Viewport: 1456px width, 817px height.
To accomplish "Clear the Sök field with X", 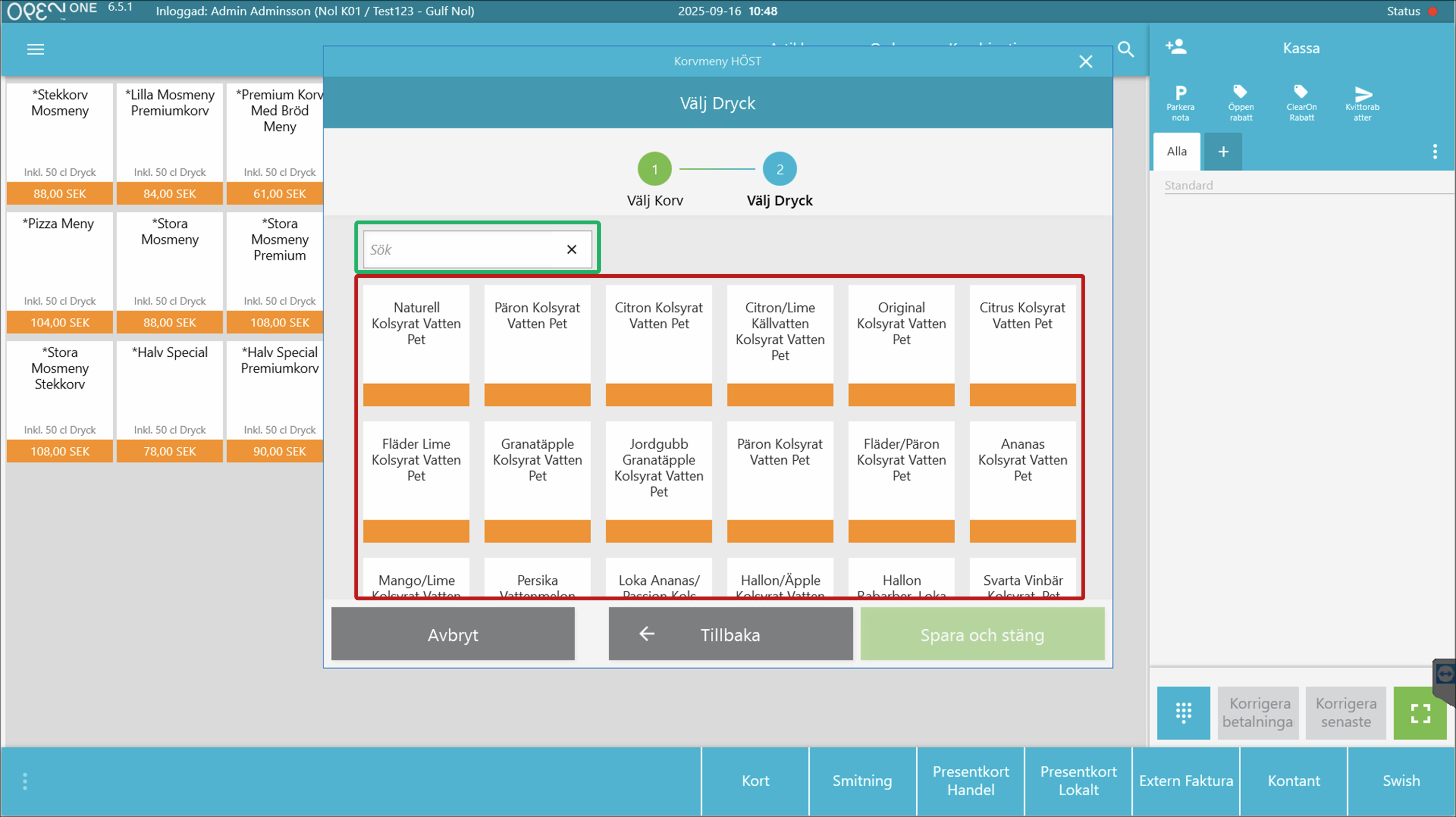I will coord(572,249).
